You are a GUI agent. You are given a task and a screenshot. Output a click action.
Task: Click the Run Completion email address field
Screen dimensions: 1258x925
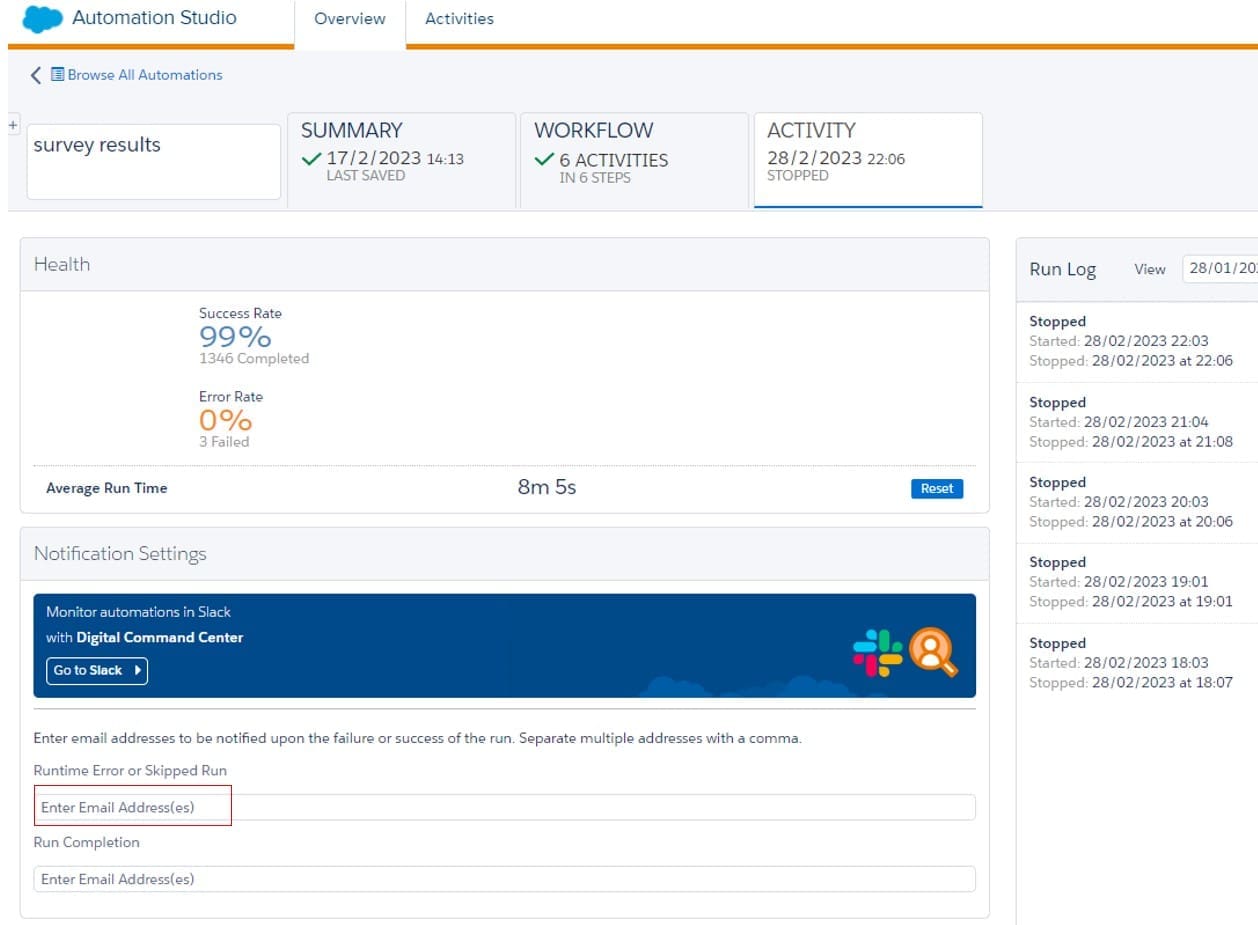click(504, 879)
